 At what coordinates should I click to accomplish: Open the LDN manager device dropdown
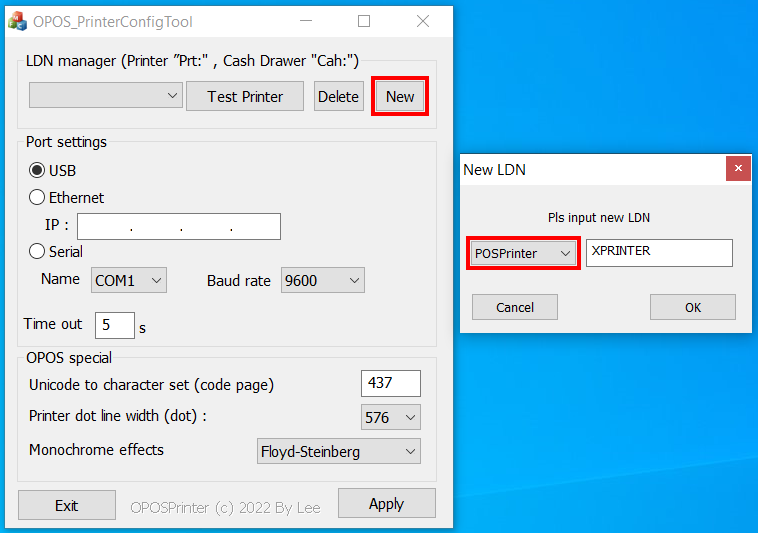click(105, 96)
